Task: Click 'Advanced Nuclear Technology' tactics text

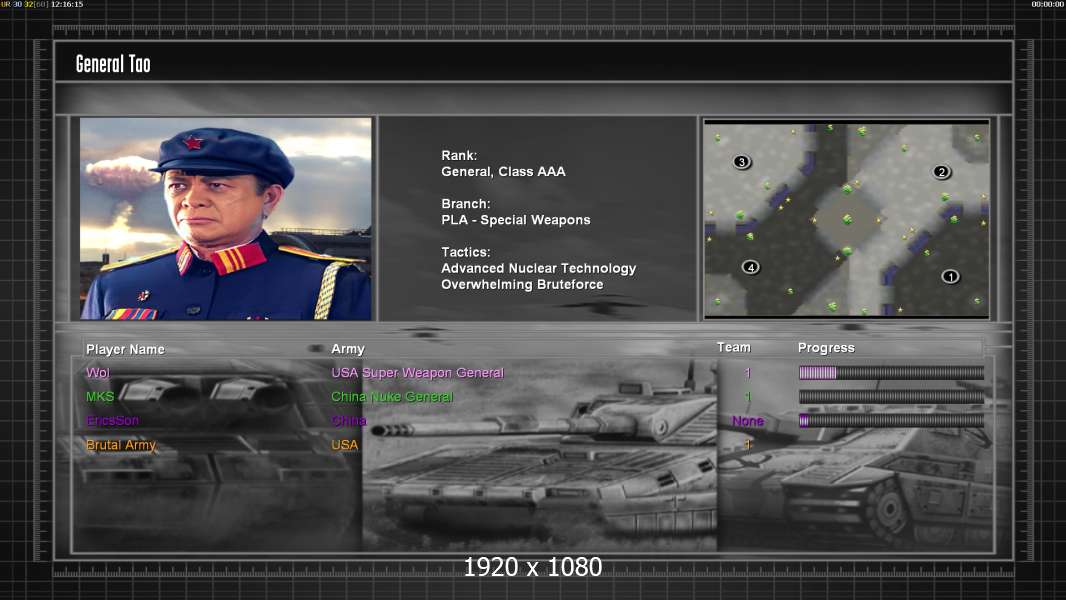Action: click(x=538, y=268)
